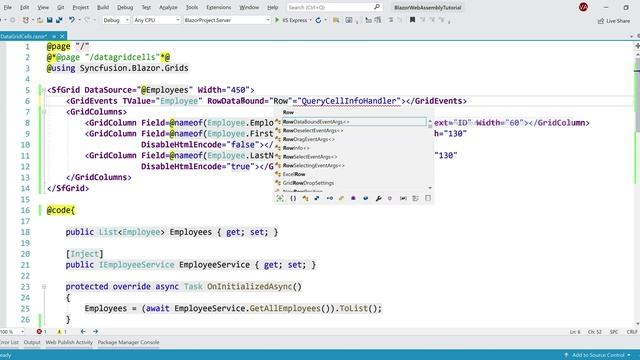Toggle the keywords square filter
The image size is (640, 360).
tap(428, 198)
